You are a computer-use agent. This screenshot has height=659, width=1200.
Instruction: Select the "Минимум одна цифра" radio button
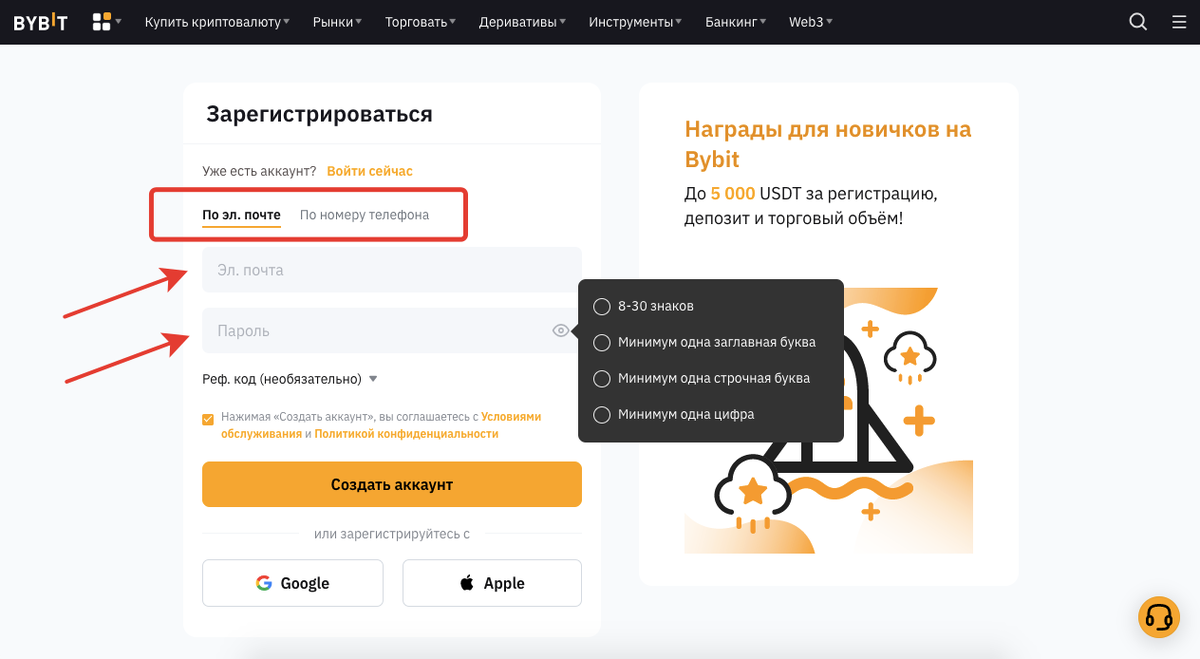pyautogui.click(x=601, y=414)
